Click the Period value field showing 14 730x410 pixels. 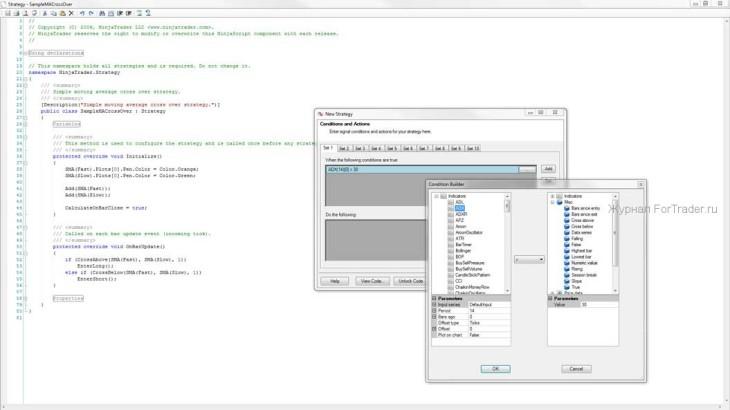[x=489, y=310]
